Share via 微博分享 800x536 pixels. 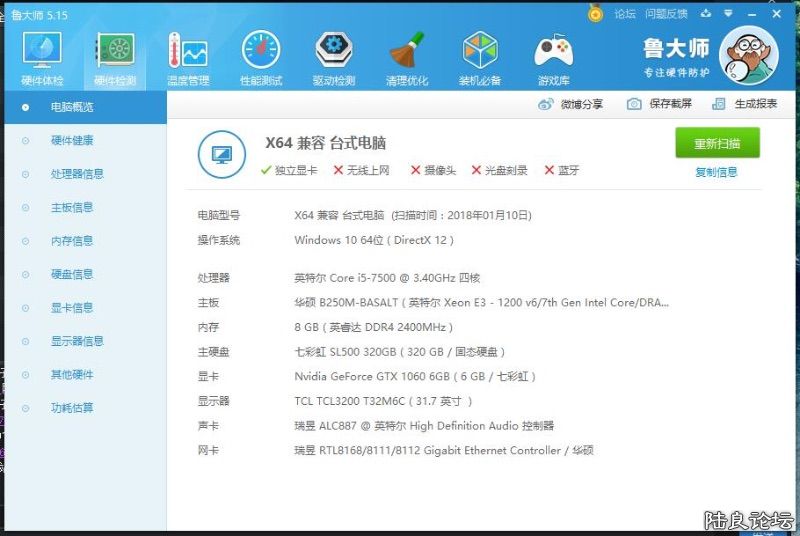[571, 104]
